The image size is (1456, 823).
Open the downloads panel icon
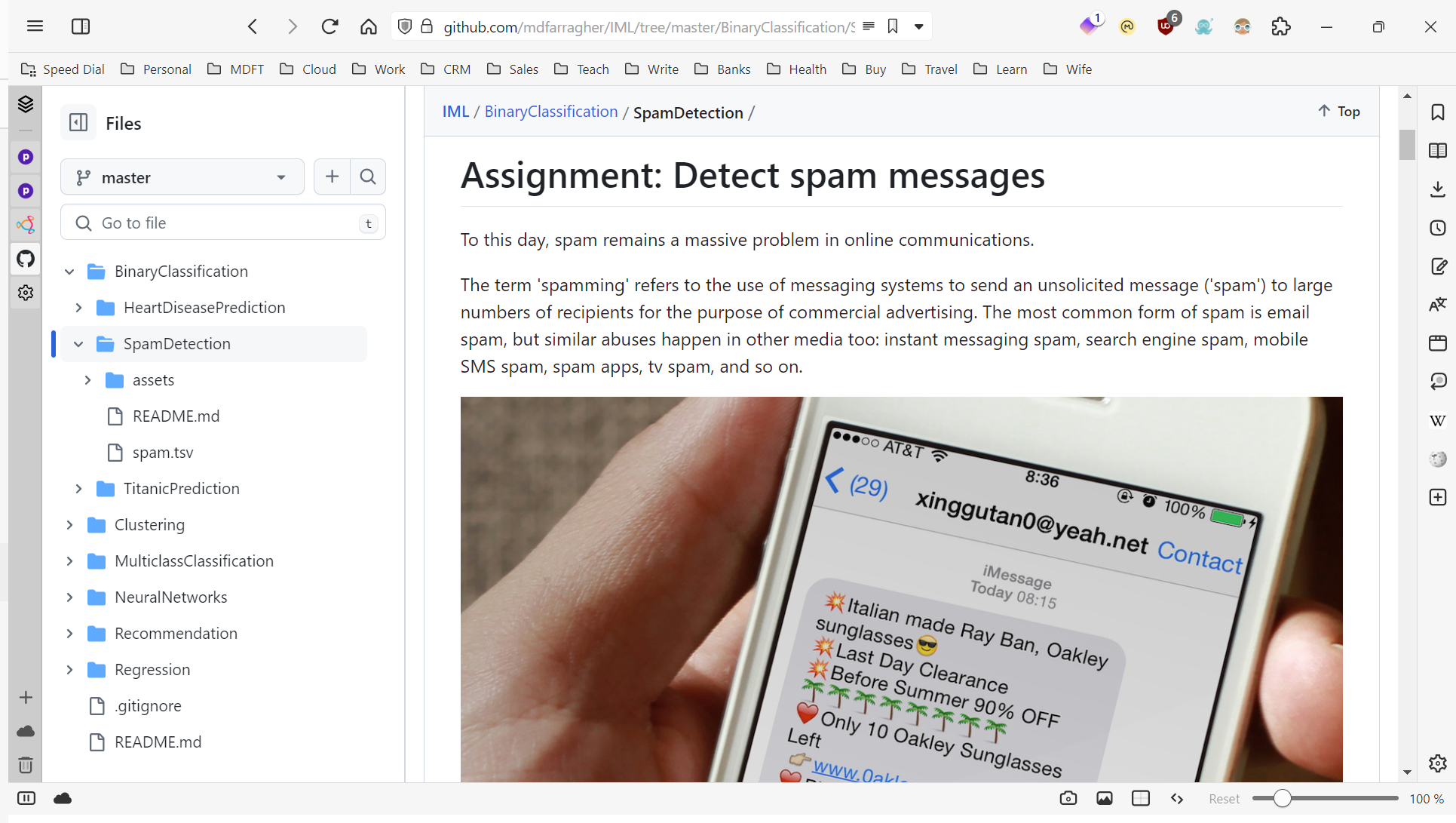(x=1438, y=189)
